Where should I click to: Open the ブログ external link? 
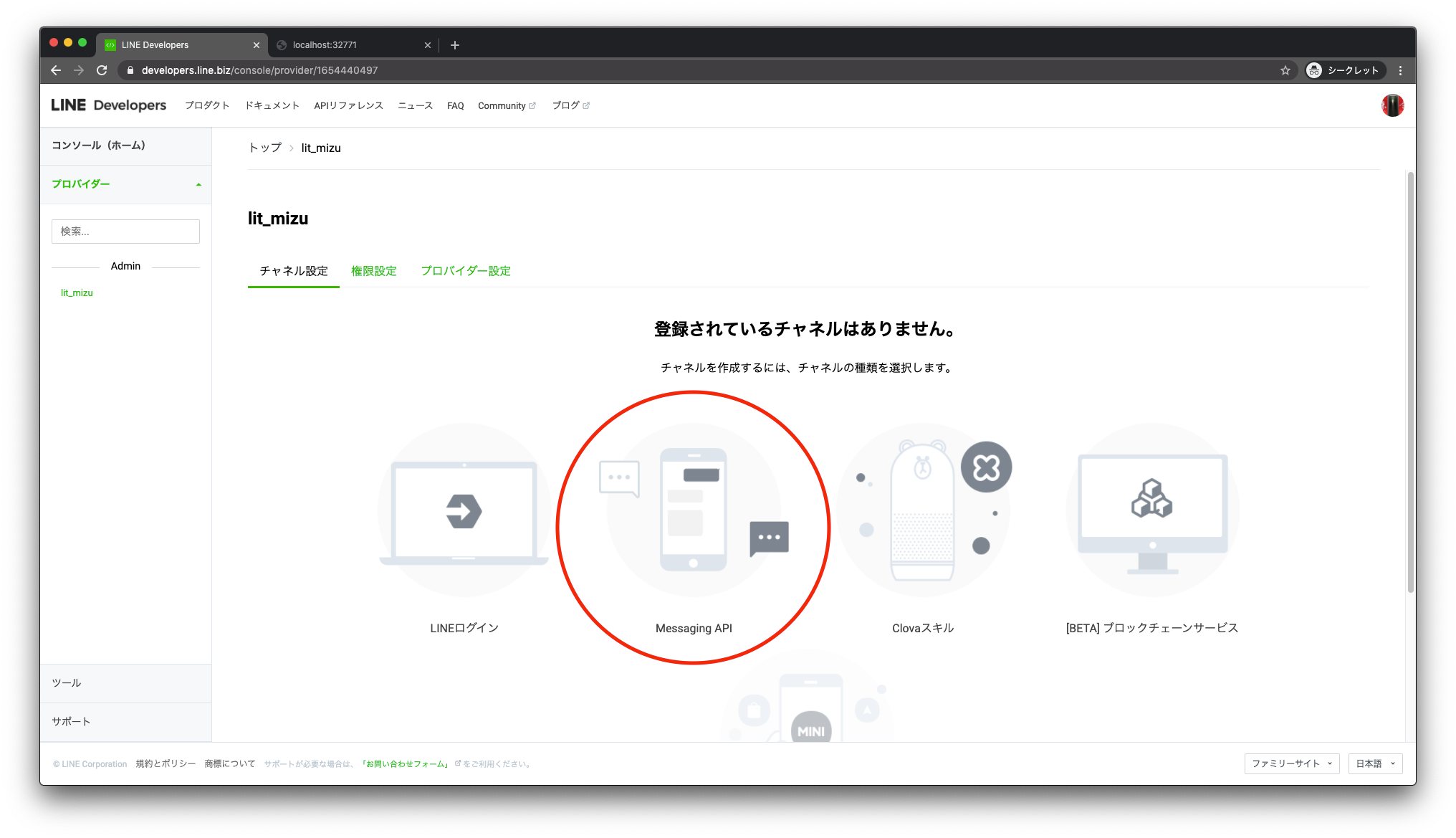pos(570,105)
